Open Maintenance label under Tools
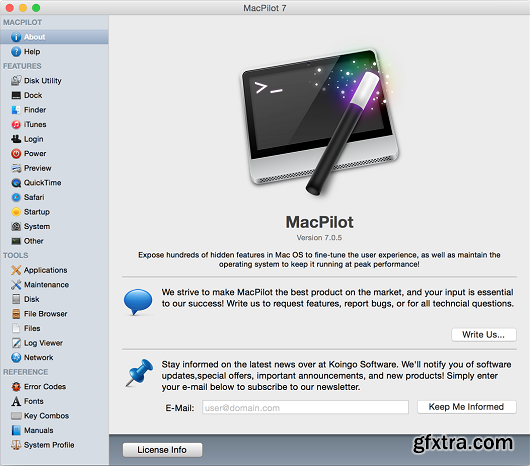530x466 pixels. coord(46,285)
